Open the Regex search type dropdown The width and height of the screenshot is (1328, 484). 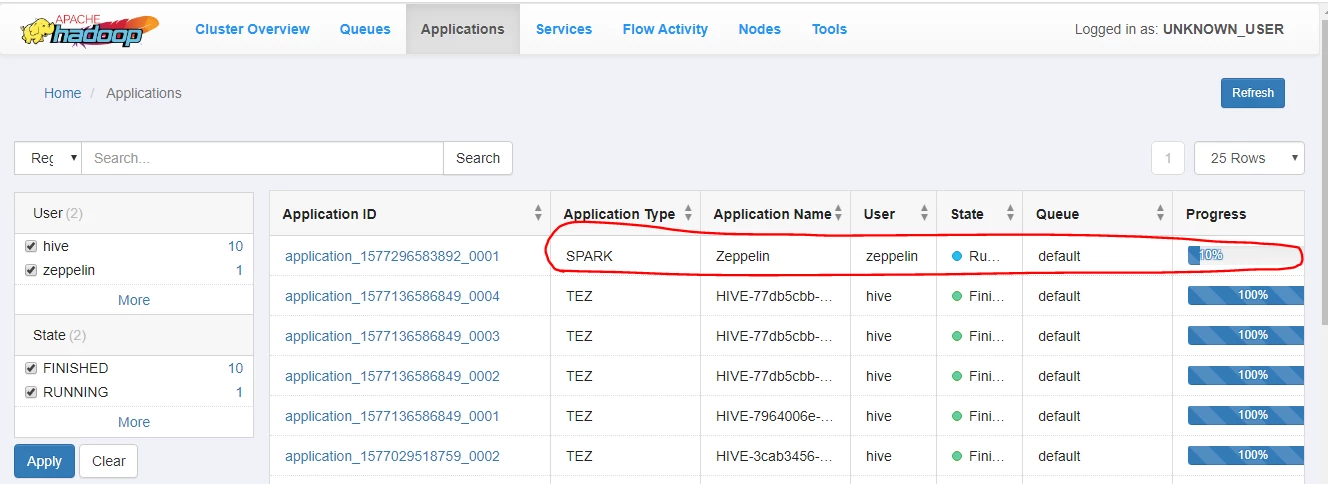pyautogui.click(x=48, y=158)
